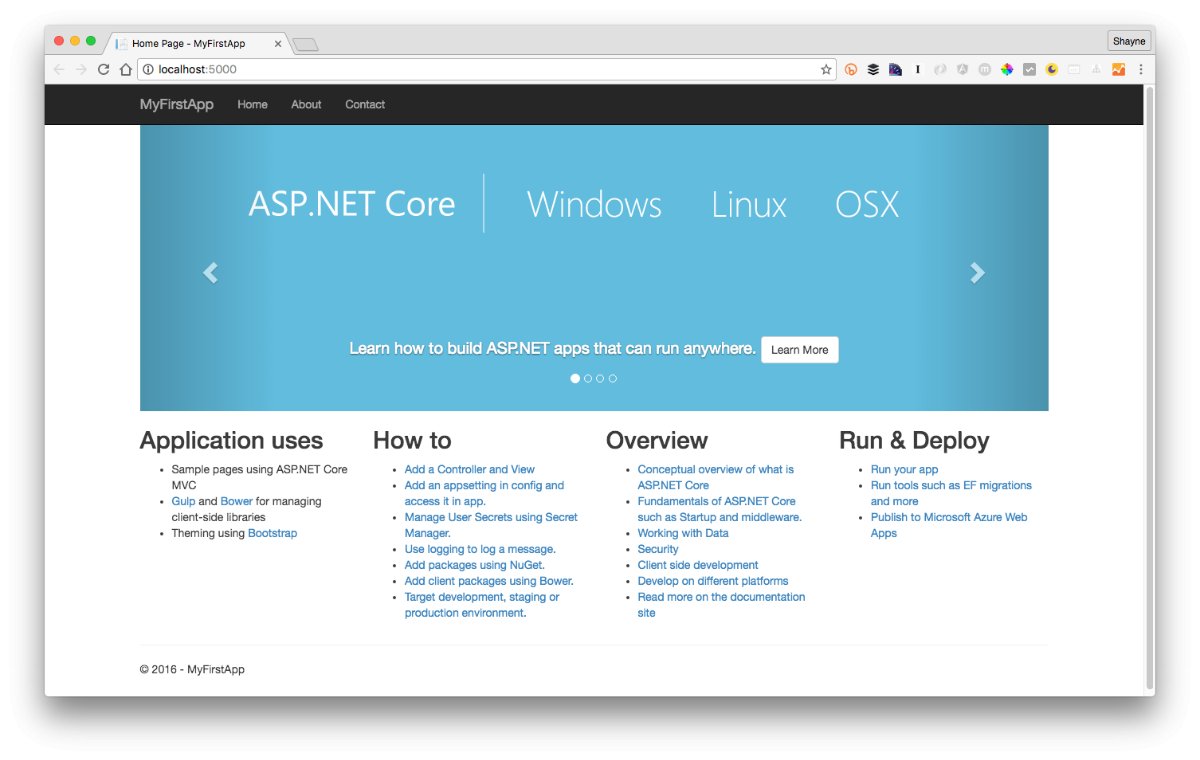Open the Contact nav item

point(365,105)
